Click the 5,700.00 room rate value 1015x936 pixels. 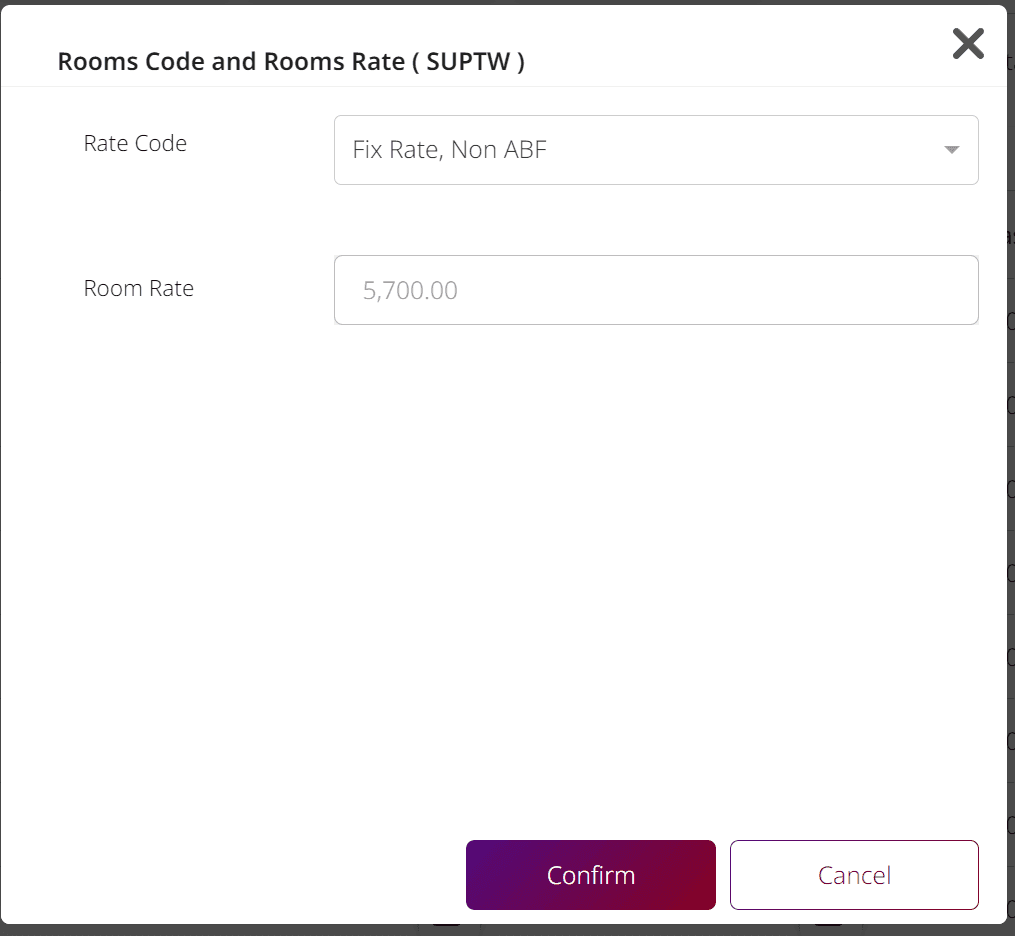pyautogui.click(x=410, y=290)
